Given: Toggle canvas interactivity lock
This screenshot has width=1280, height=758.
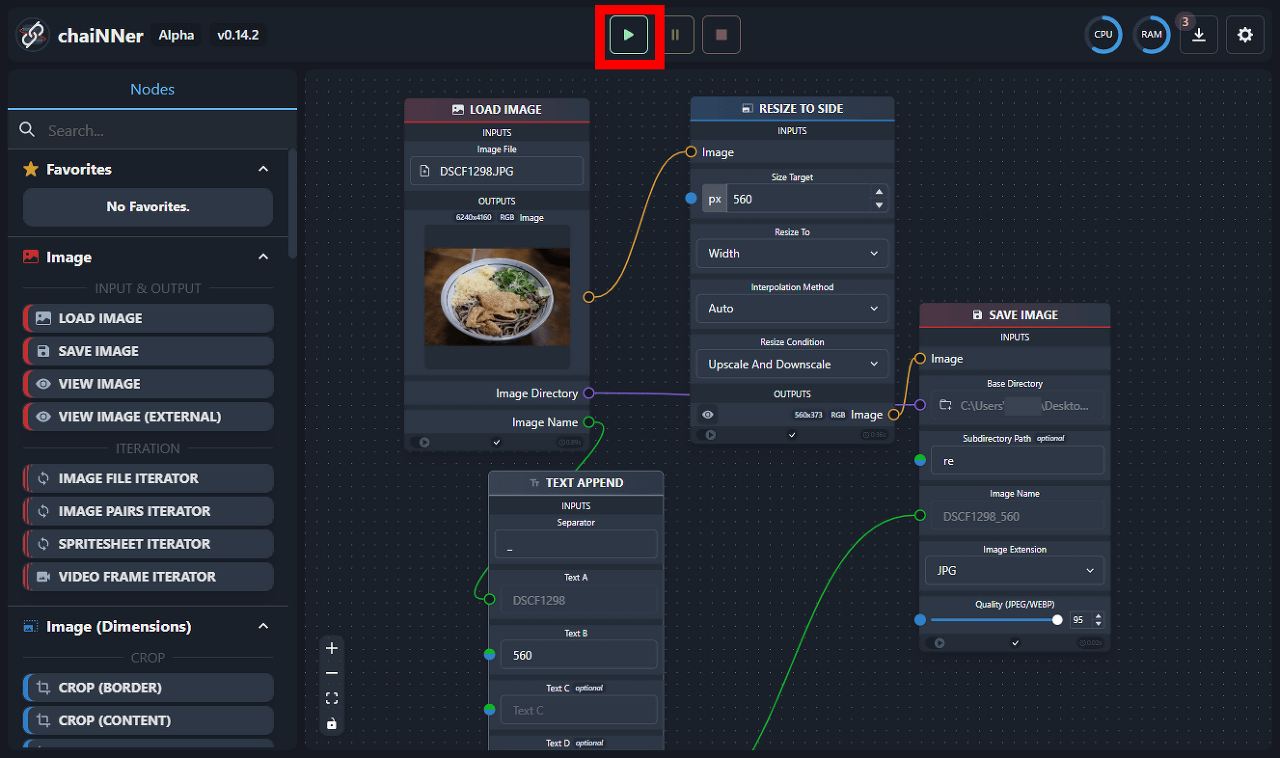Looking at the screenshot, I should tap(332, 723).
